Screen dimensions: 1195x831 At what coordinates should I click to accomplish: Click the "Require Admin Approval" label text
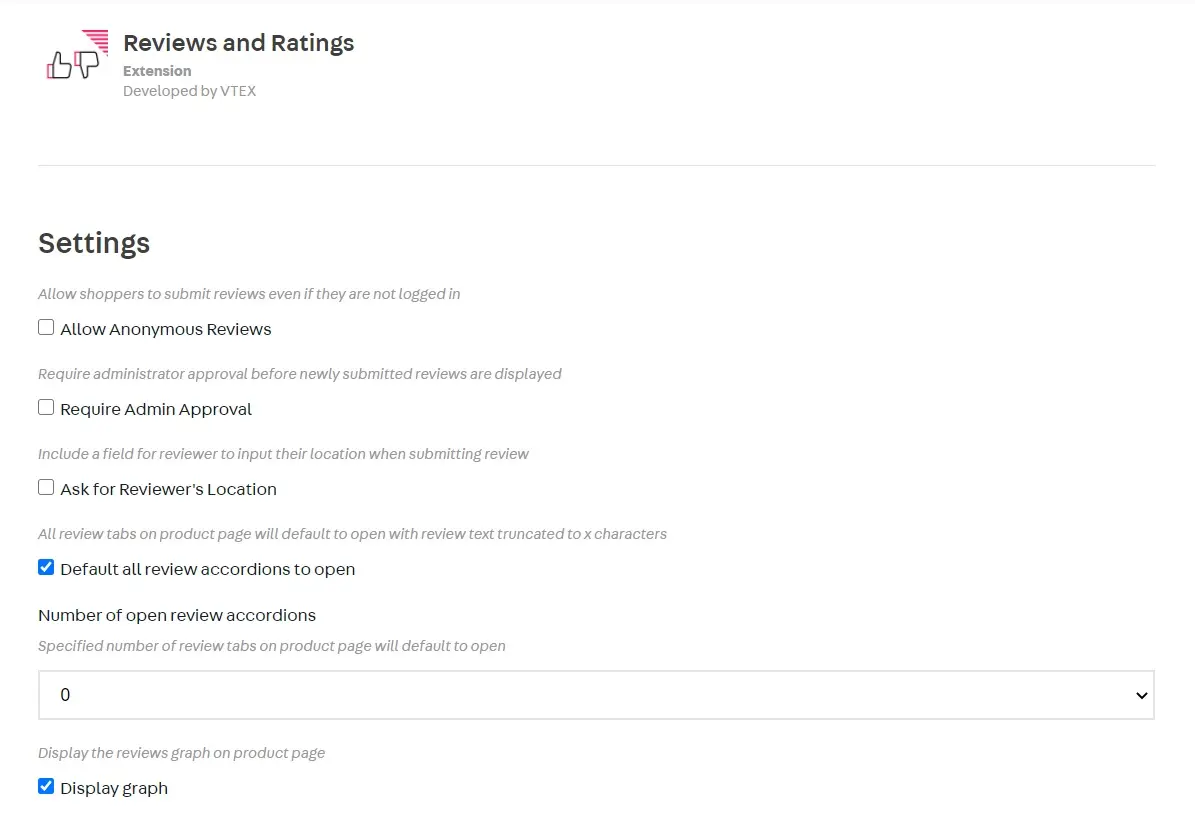tap(156, 409)
